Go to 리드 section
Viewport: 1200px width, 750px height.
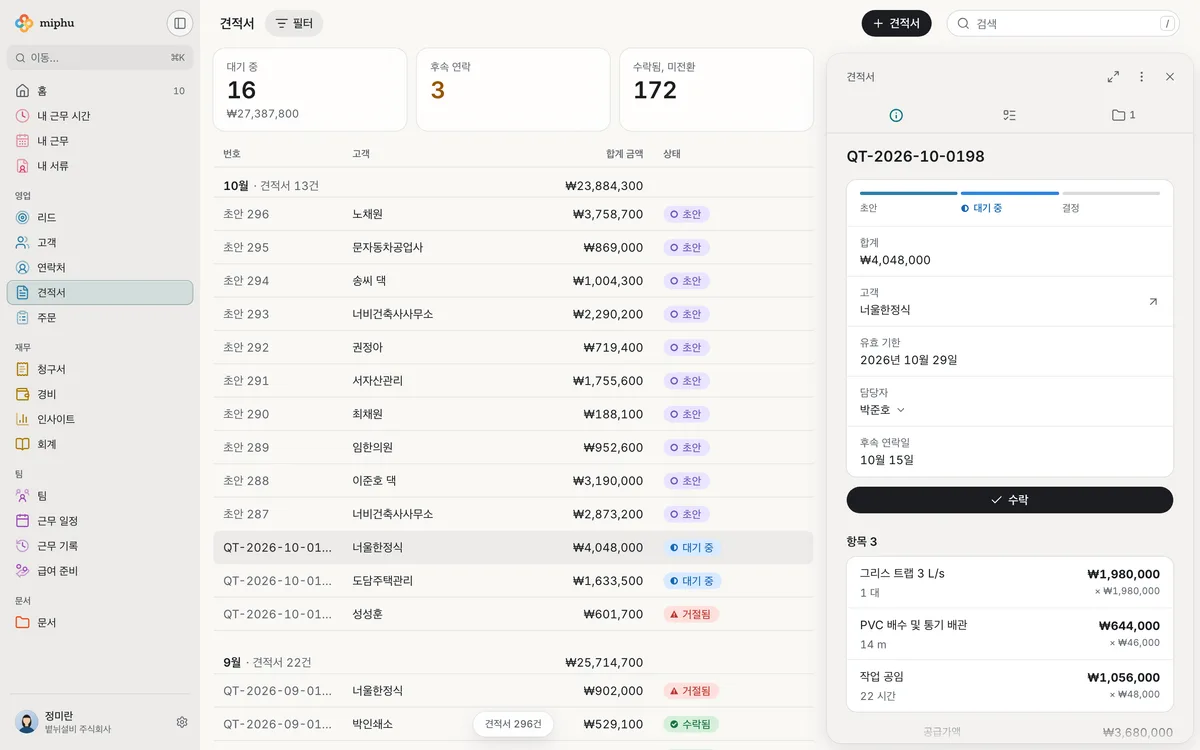click(100, 217)
